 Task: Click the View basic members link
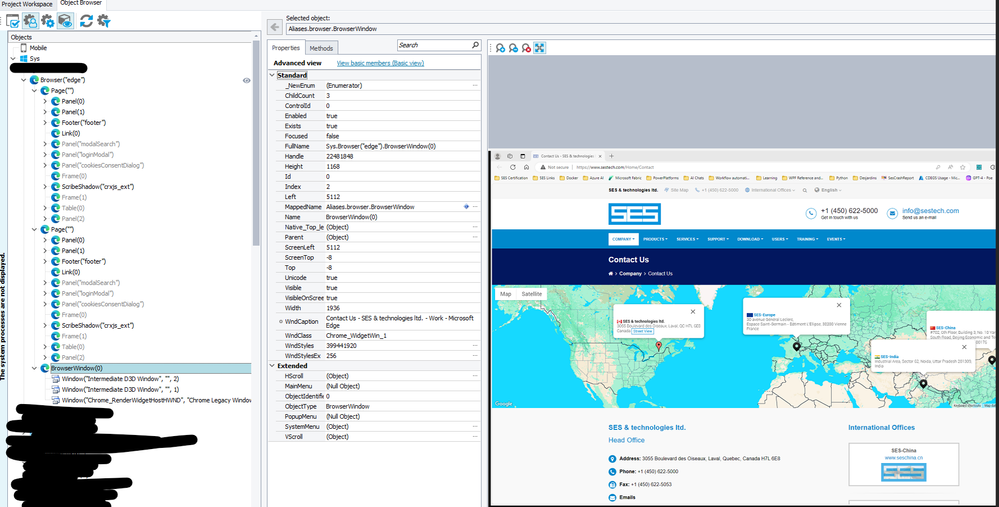380,63
